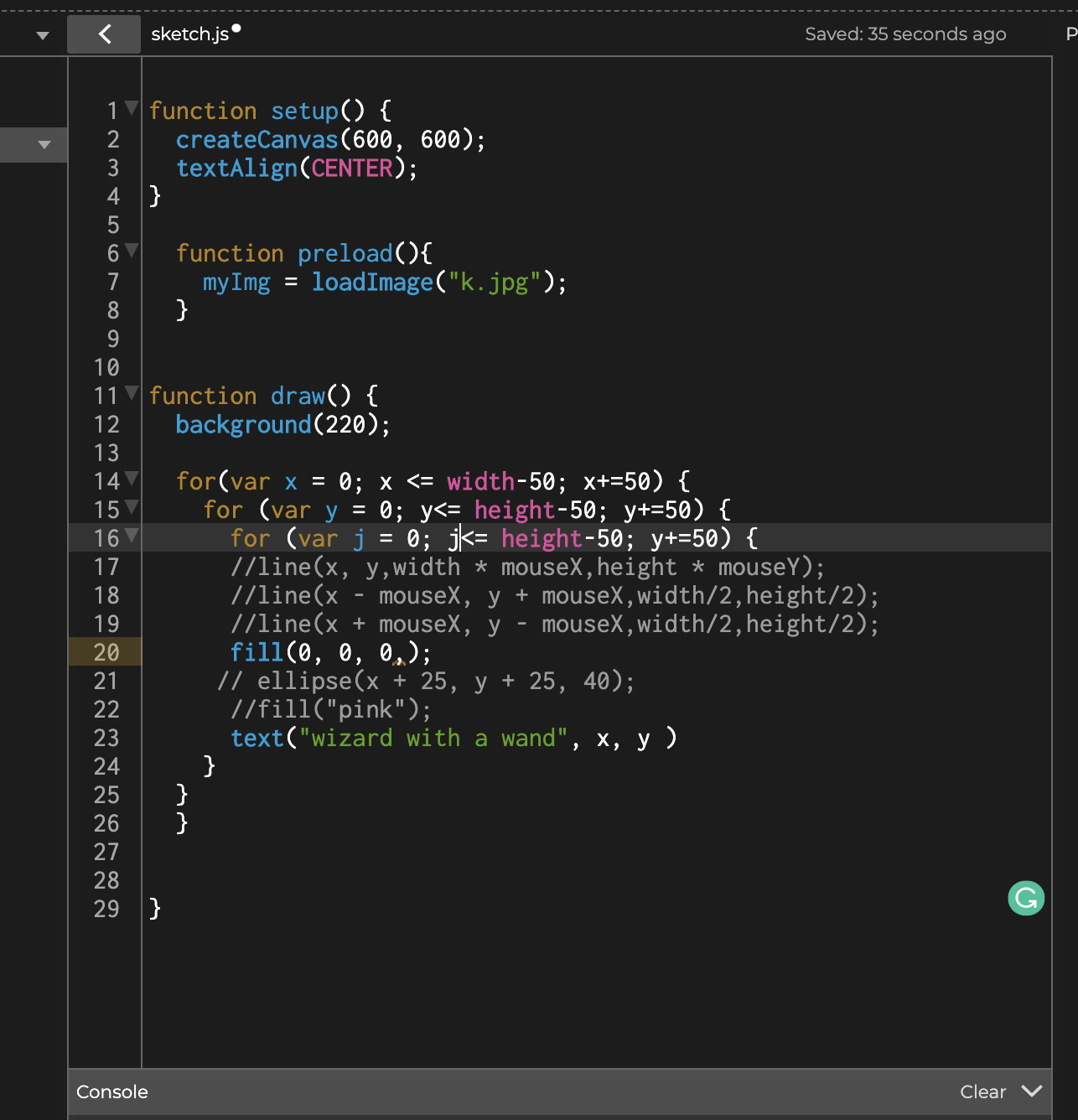The width and height of the screenshot is (1078, 1120).
Task: Fold the preload function at line 6
Action: click(132, 251)
